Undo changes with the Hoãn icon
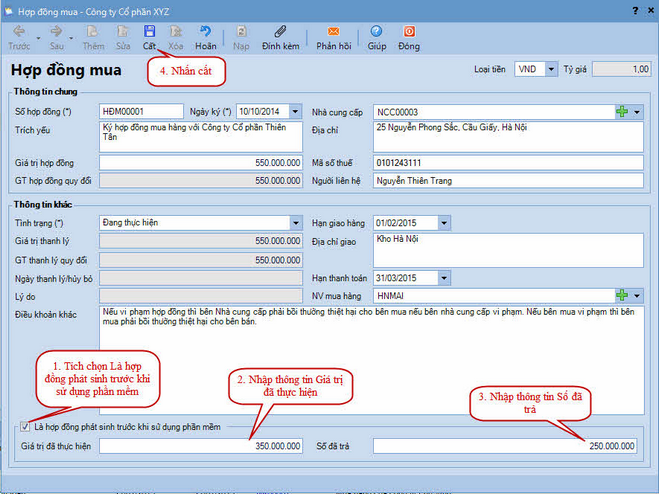Viewport: 659px width, 494px height. click(x=206, y=32)
